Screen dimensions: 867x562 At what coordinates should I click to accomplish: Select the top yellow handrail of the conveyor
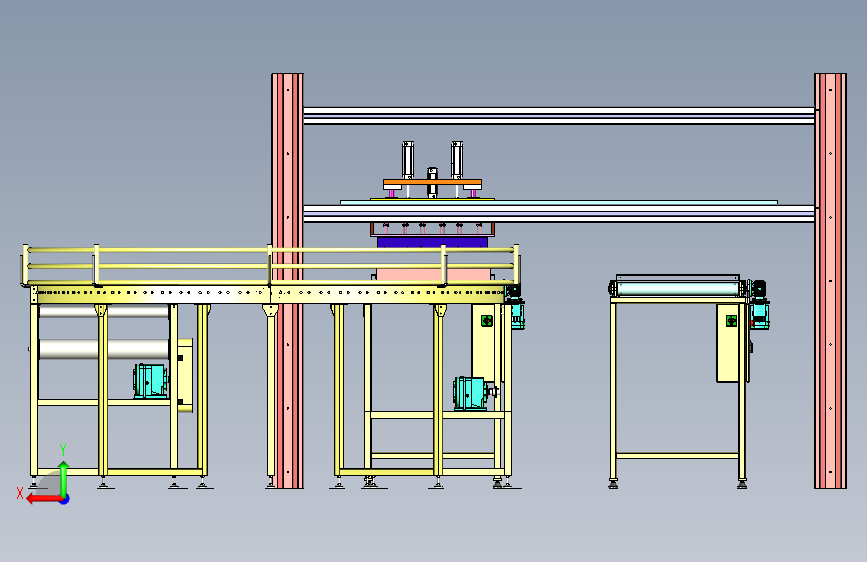pos(271,250)
